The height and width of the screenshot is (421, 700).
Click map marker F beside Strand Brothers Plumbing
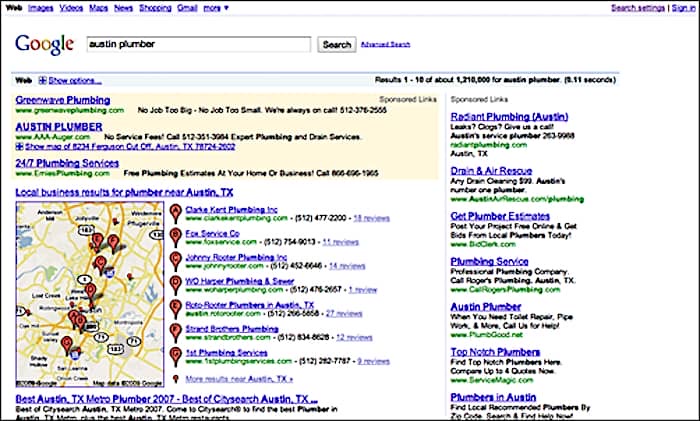click(x=176, y=333)
